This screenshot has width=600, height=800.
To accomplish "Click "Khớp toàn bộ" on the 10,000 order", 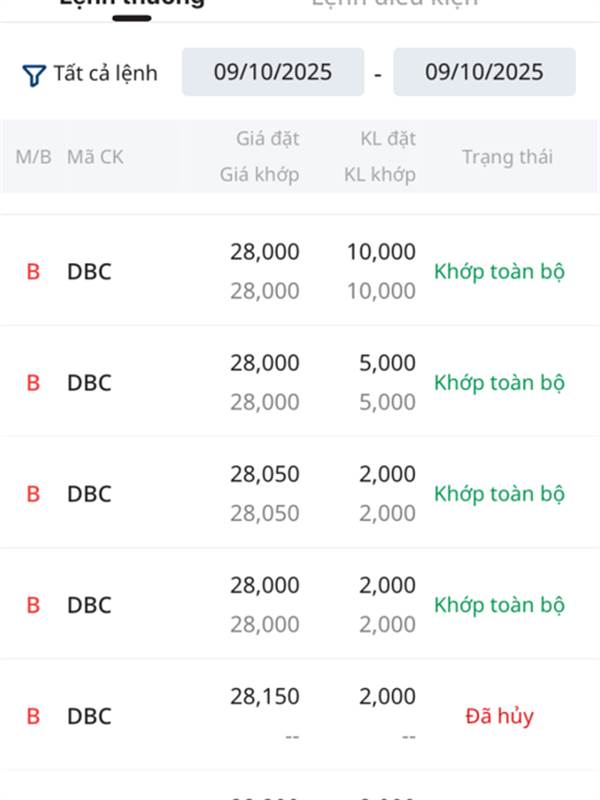I will coord(499,271).
